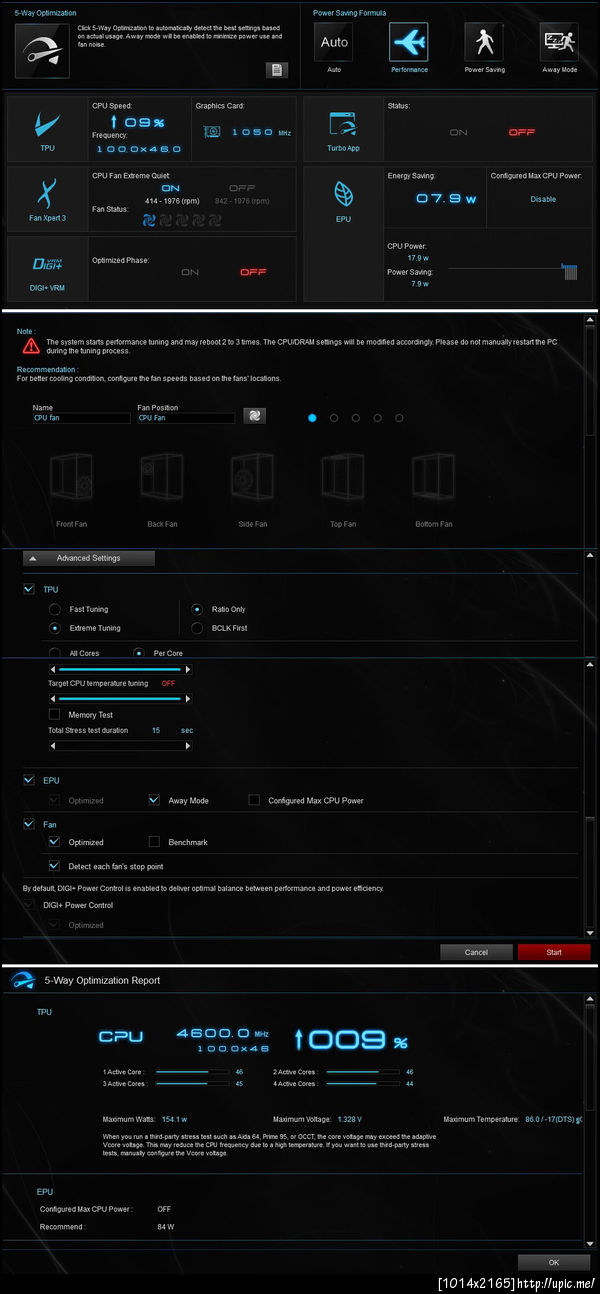Switch CPU Fan Extreme Quiet to ON

click(171, 188)
